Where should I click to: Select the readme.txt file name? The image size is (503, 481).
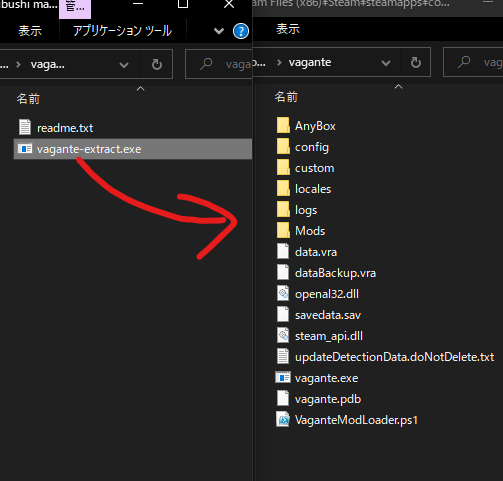[x=65, y=128]
